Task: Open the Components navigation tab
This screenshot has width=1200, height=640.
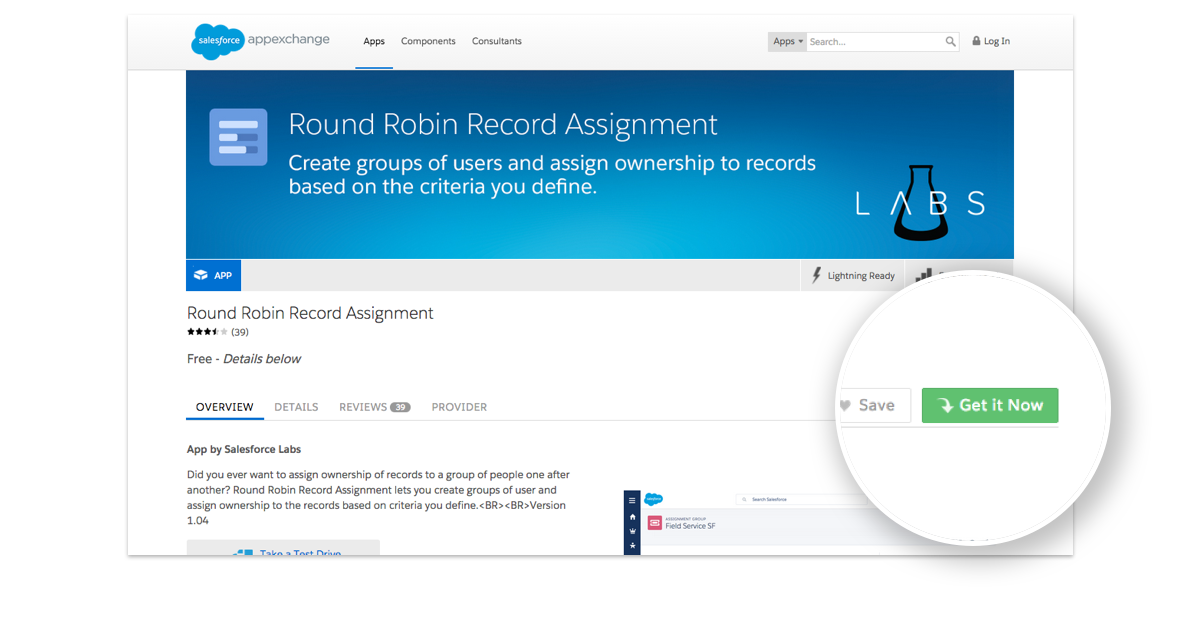Action: click(x=428, y=42)
